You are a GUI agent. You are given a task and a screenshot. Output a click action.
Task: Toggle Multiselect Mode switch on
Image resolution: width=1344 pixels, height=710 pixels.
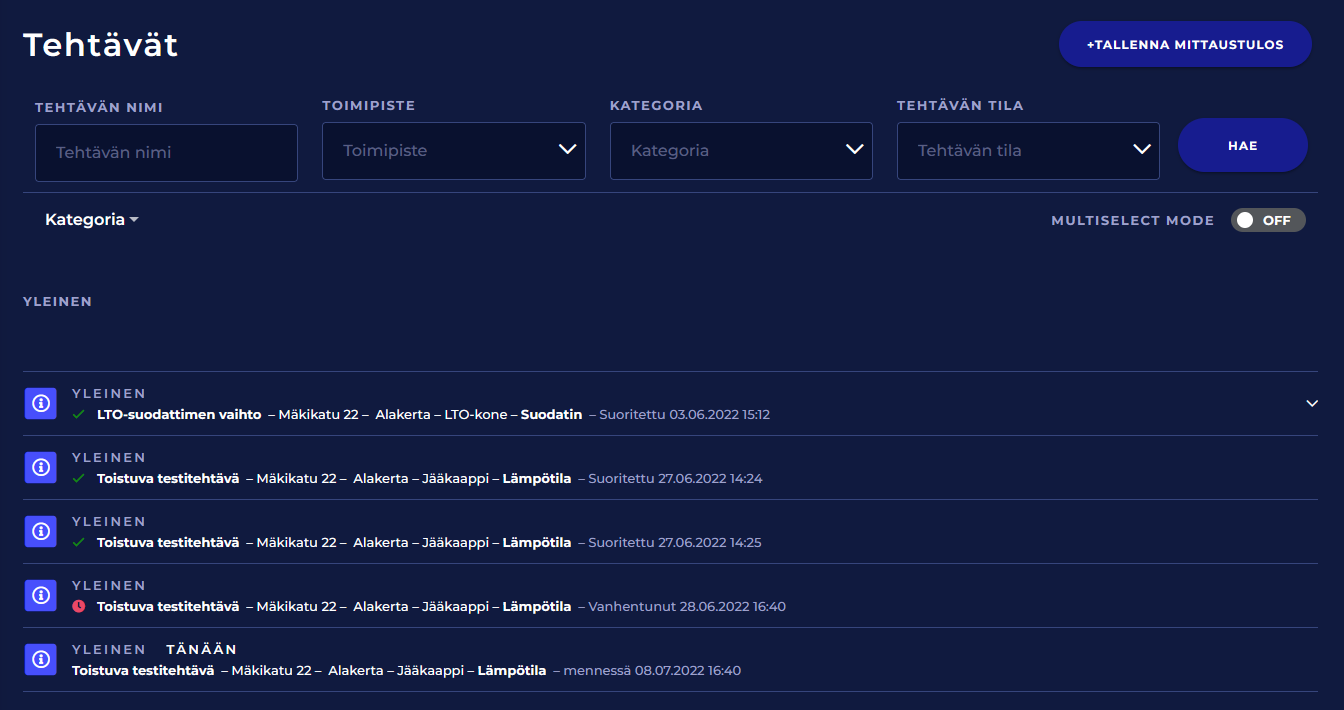tap(1267, 220)
